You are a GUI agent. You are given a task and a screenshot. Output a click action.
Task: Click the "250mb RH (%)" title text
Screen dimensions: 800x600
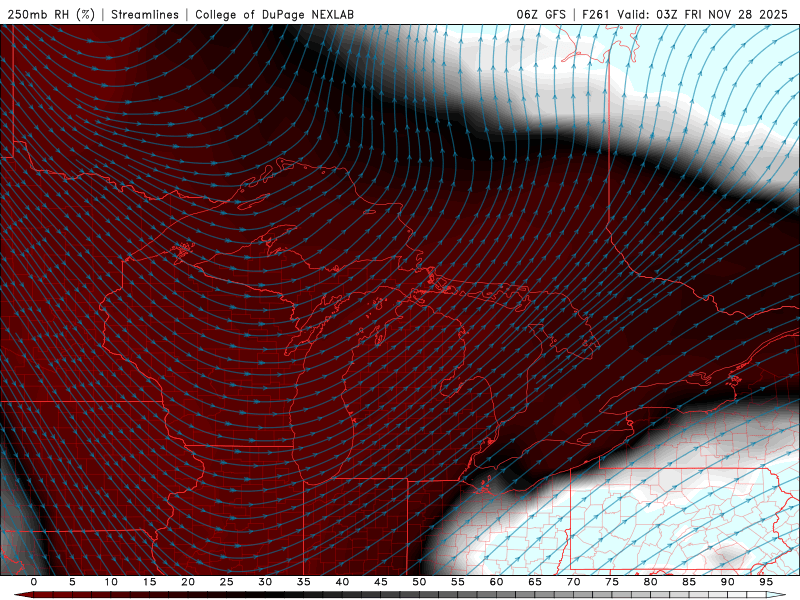click(51, 14)
